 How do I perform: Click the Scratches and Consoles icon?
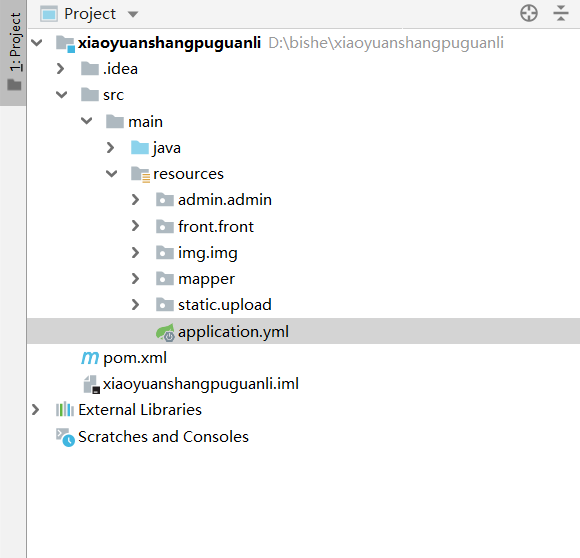(x=65, y=437)
